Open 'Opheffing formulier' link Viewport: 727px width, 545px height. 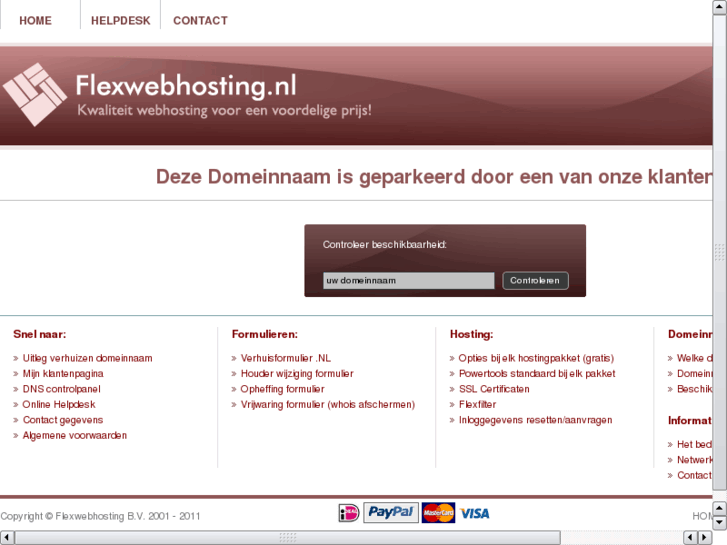pyautogui.click(x=282, y=389)
